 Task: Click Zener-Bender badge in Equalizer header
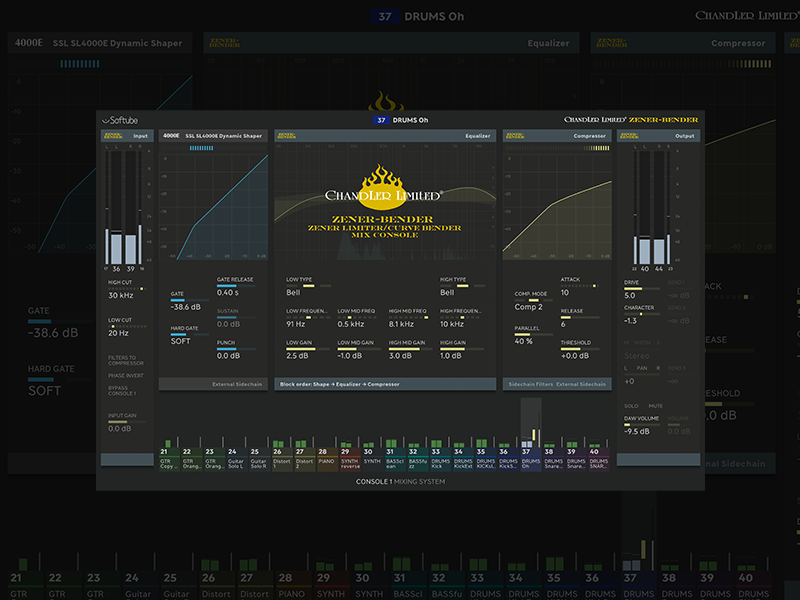287,135
